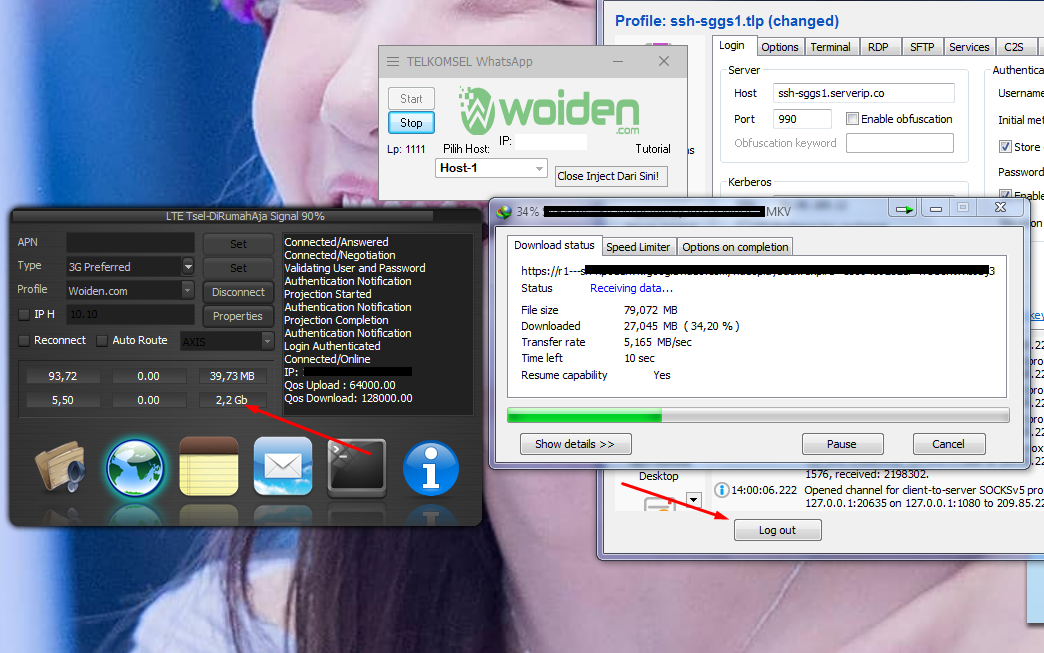Click 'Qos Download: 128000.00' log line

348,398
